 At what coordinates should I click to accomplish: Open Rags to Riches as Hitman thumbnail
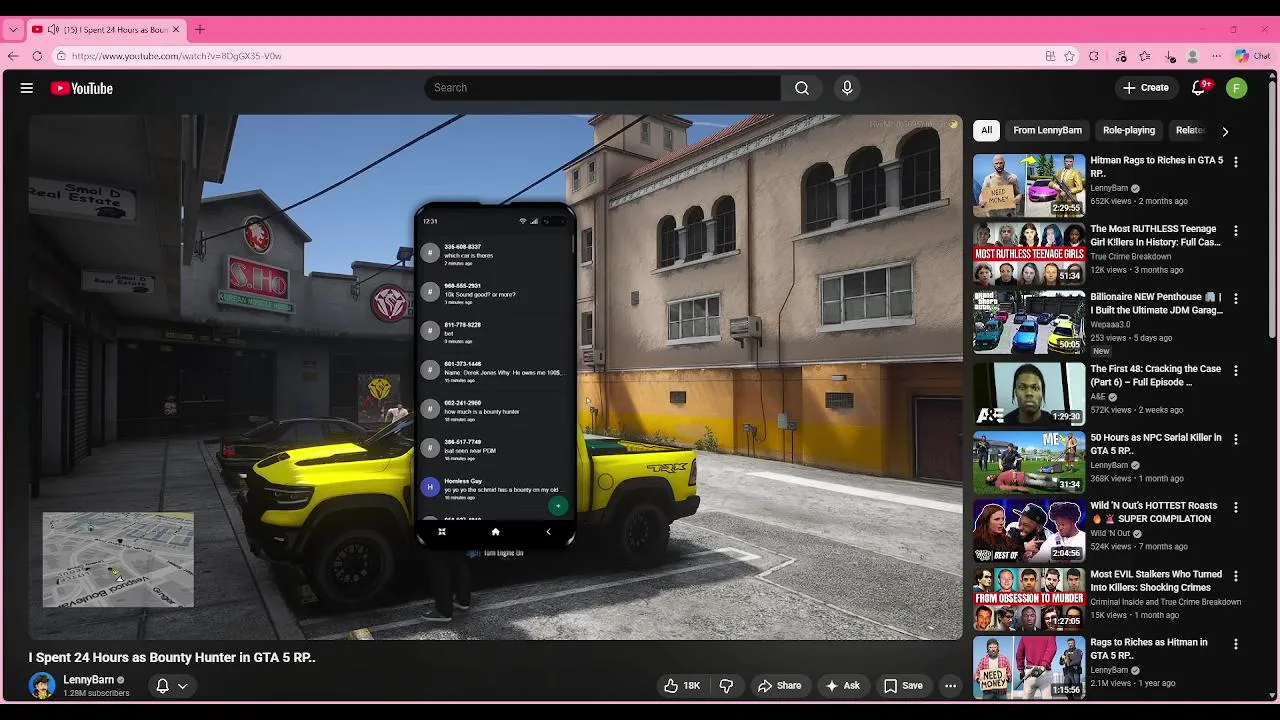point(1029,668)
